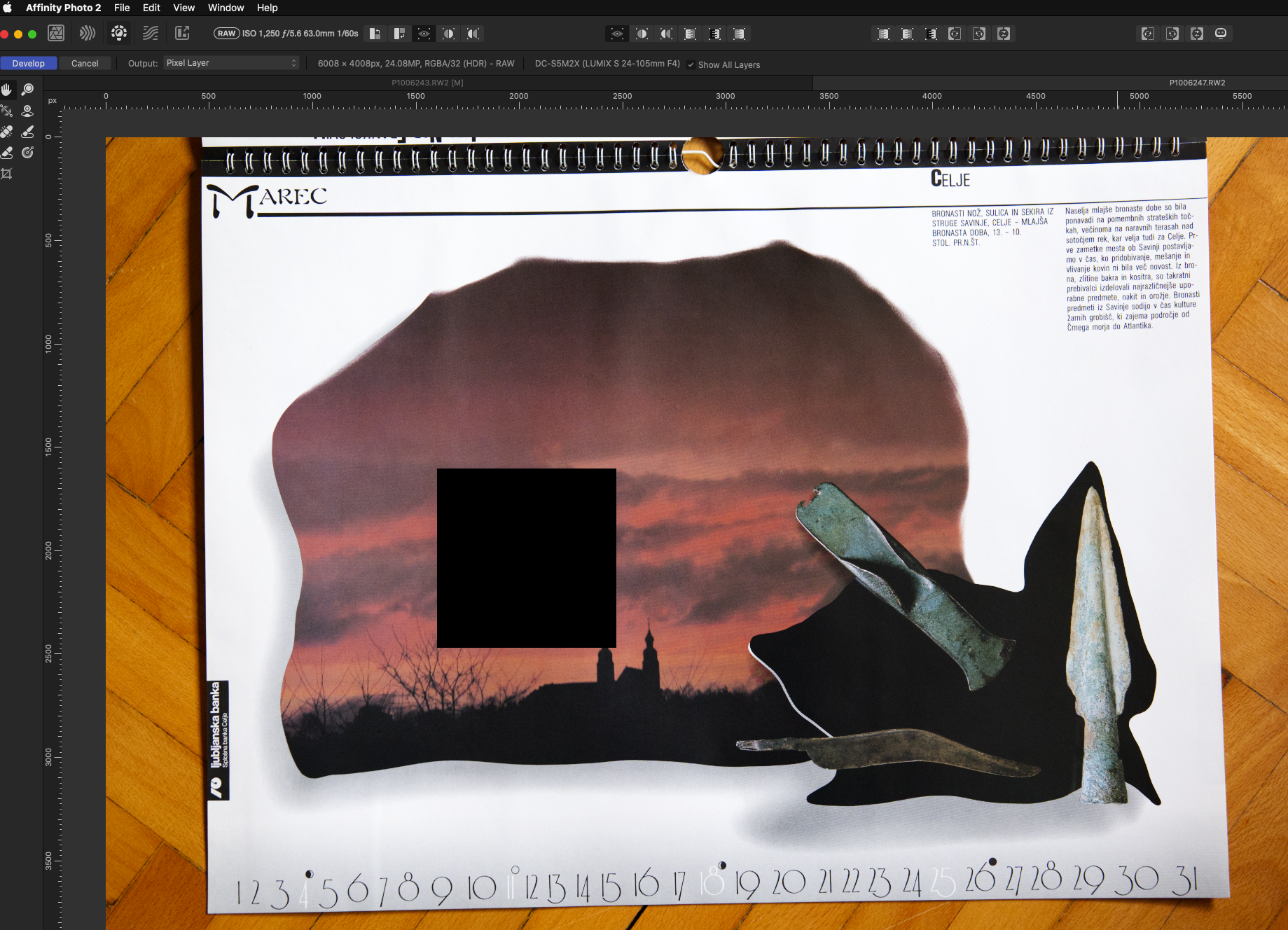Open the View menu
Image resolution: width=1288 pixels, height=930 pixels.
pyautogui.click(x=183, y=8)
